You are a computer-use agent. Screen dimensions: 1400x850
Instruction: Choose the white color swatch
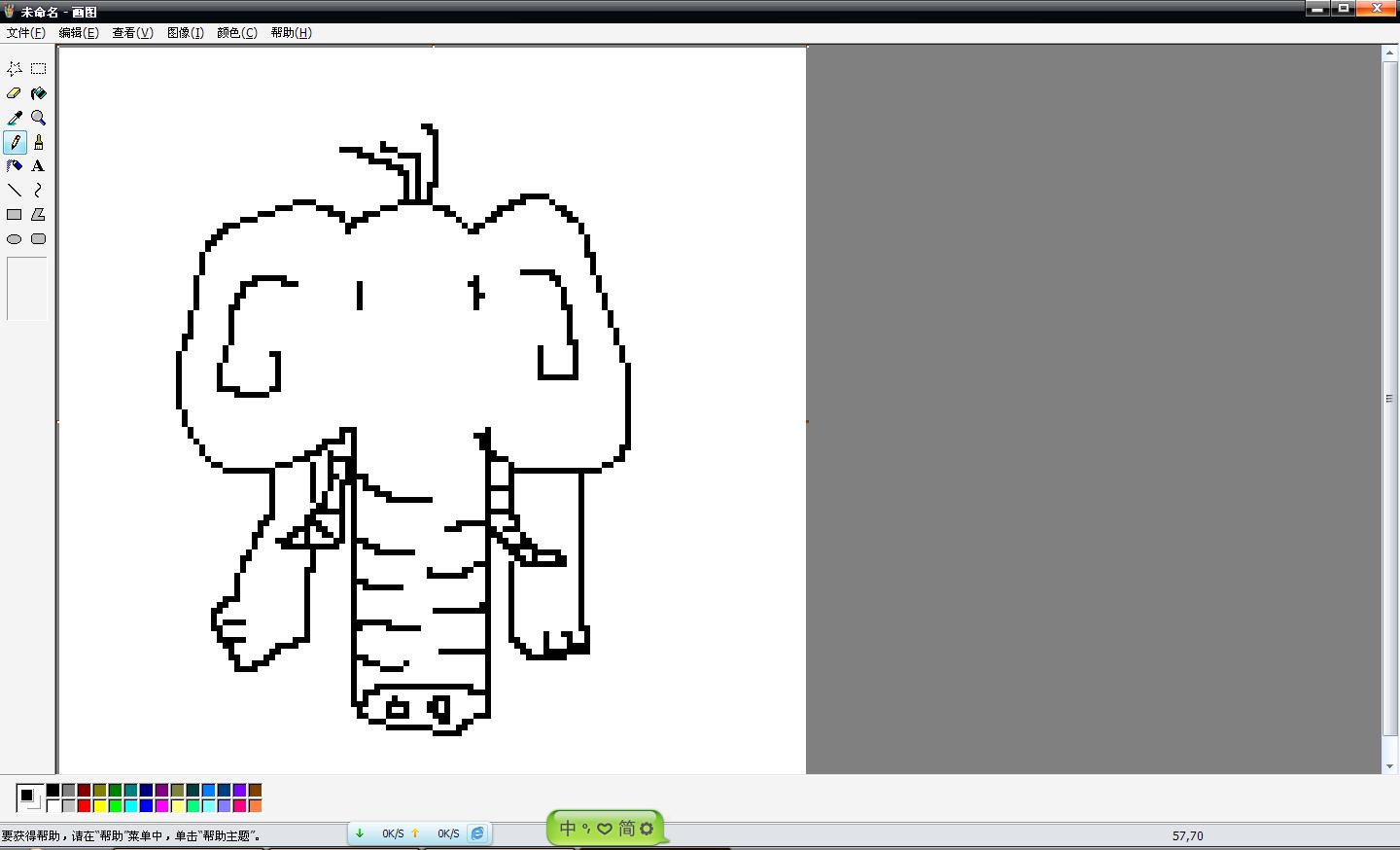(53, 805)
